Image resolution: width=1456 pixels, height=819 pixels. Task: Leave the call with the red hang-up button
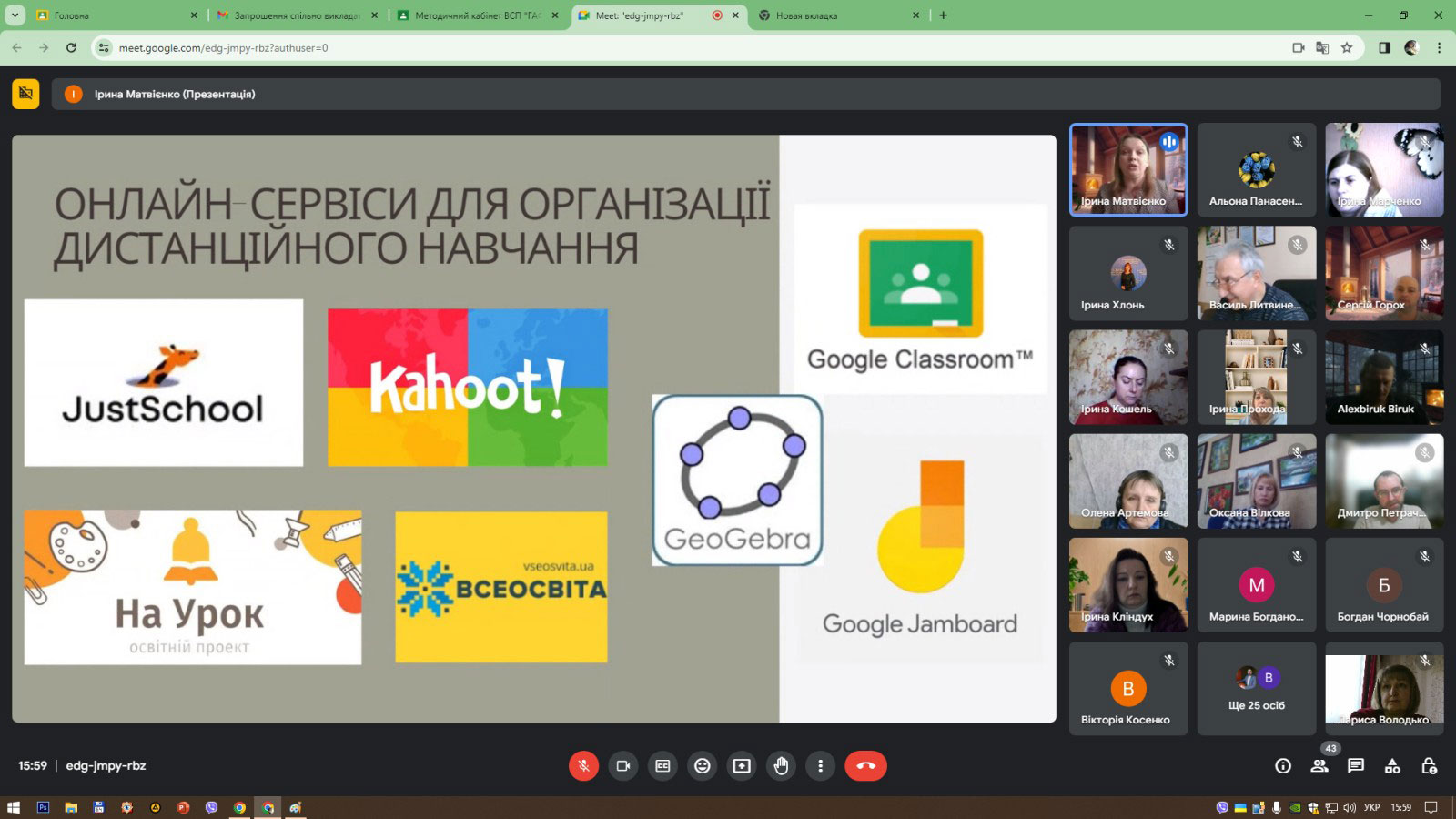pyautogui.click(x=865, y=766)
